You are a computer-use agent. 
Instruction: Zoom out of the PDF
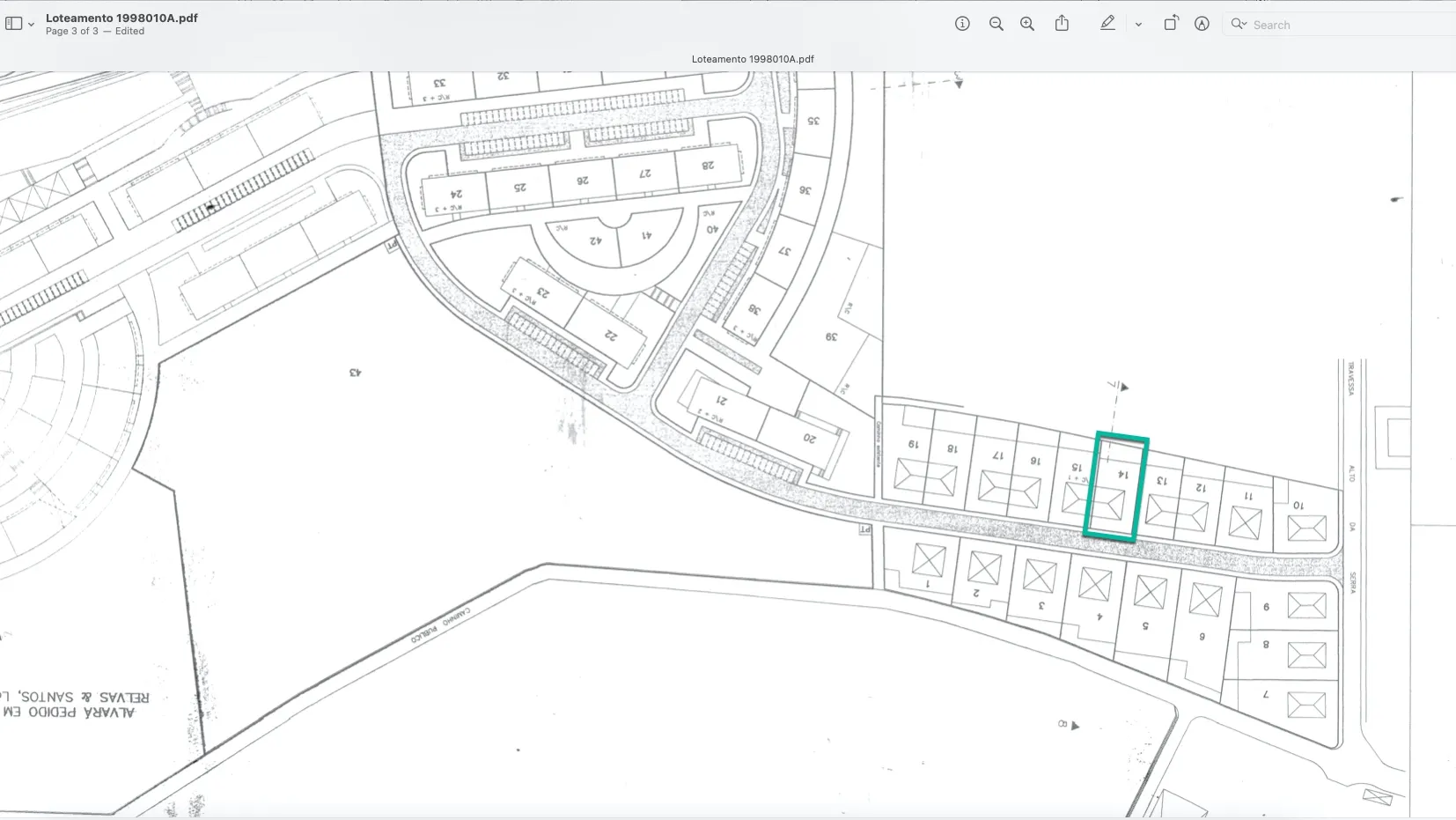996,24
